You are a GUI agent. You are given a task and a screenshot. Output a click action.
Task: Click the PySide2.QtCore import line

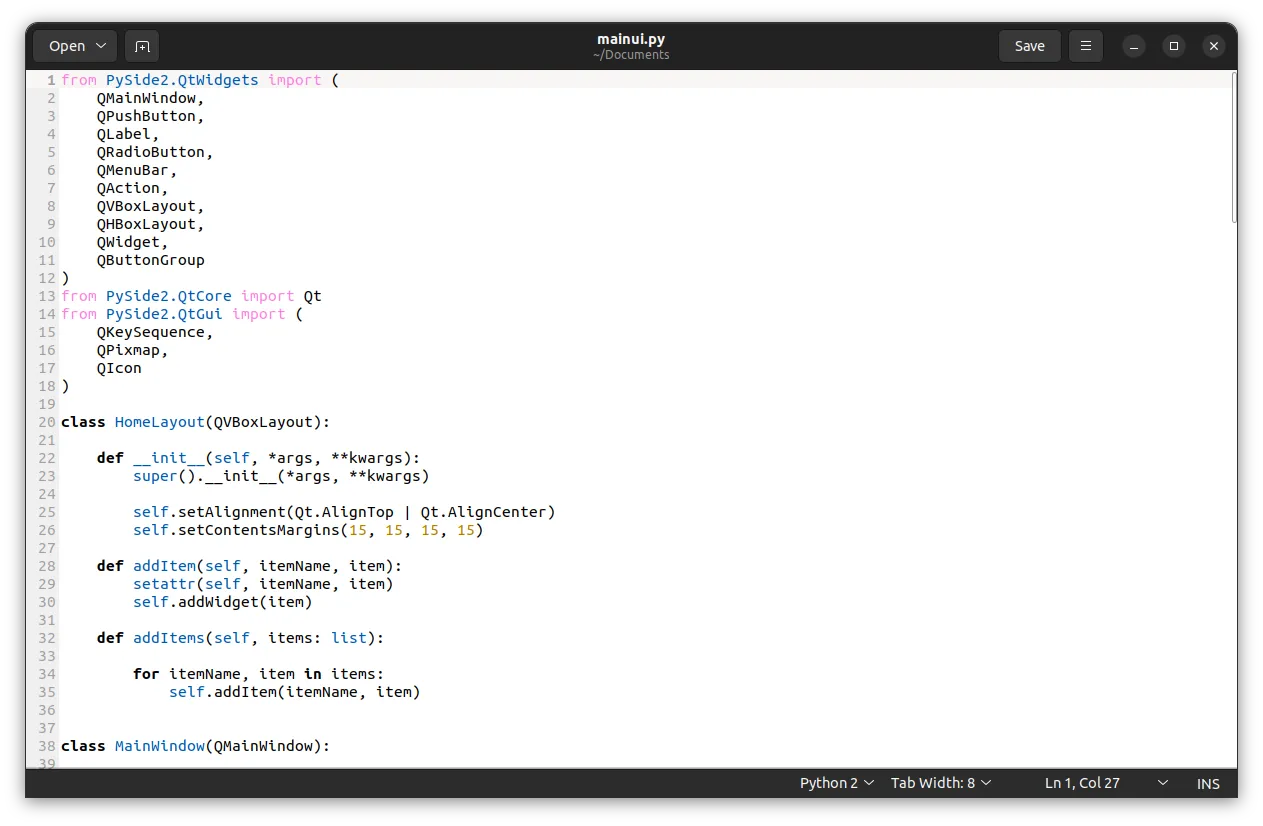[x=191, y=296]
